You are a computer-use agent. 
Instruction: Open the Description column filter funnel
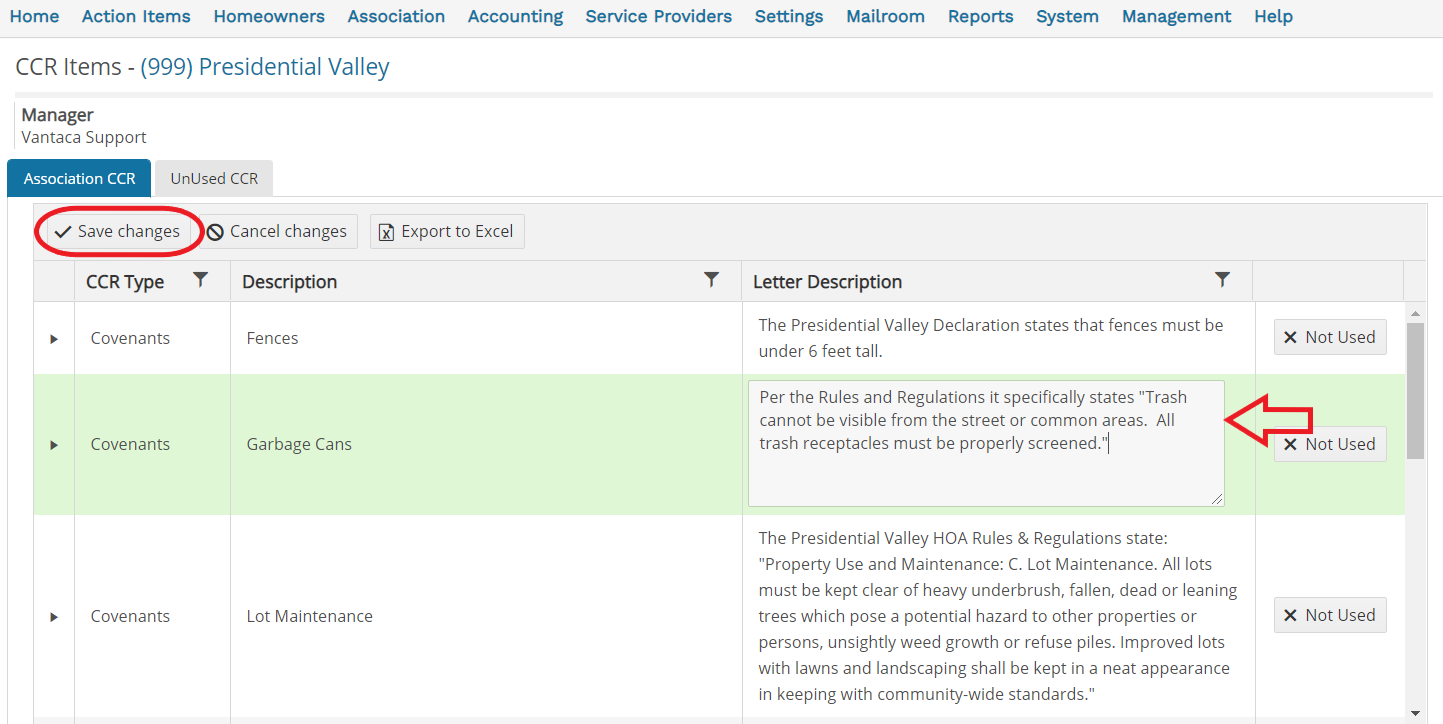(x=712, y=280)
